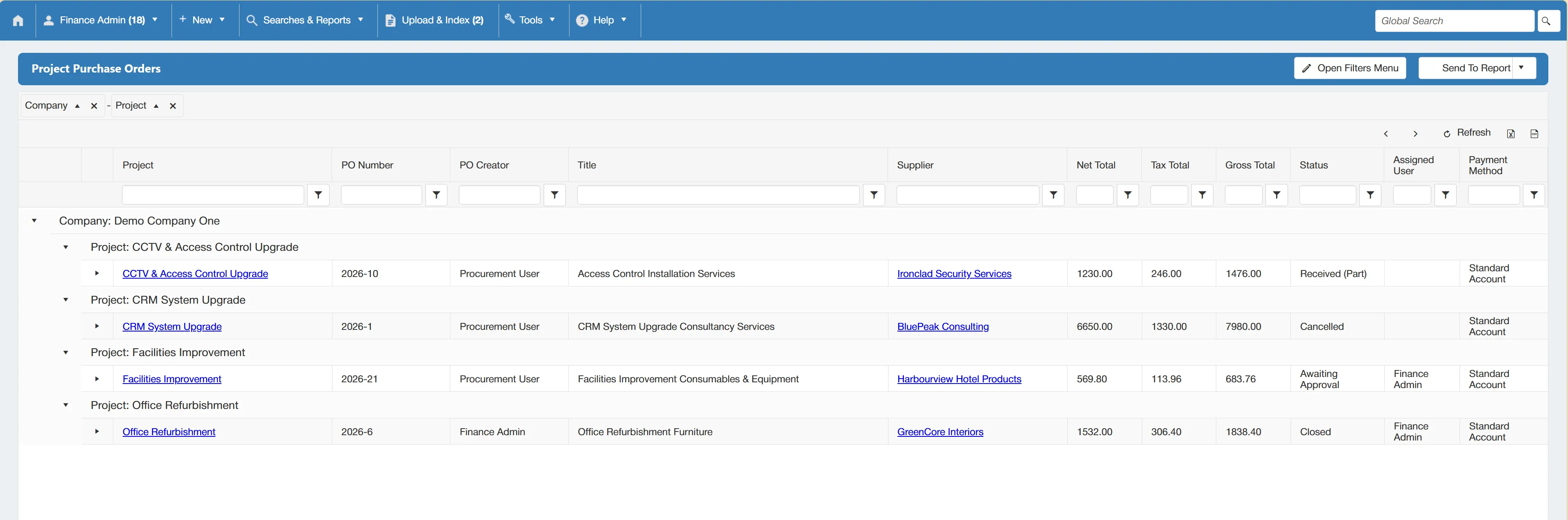Open Ironclad Security Services supplier link

[x=954, y=274]
